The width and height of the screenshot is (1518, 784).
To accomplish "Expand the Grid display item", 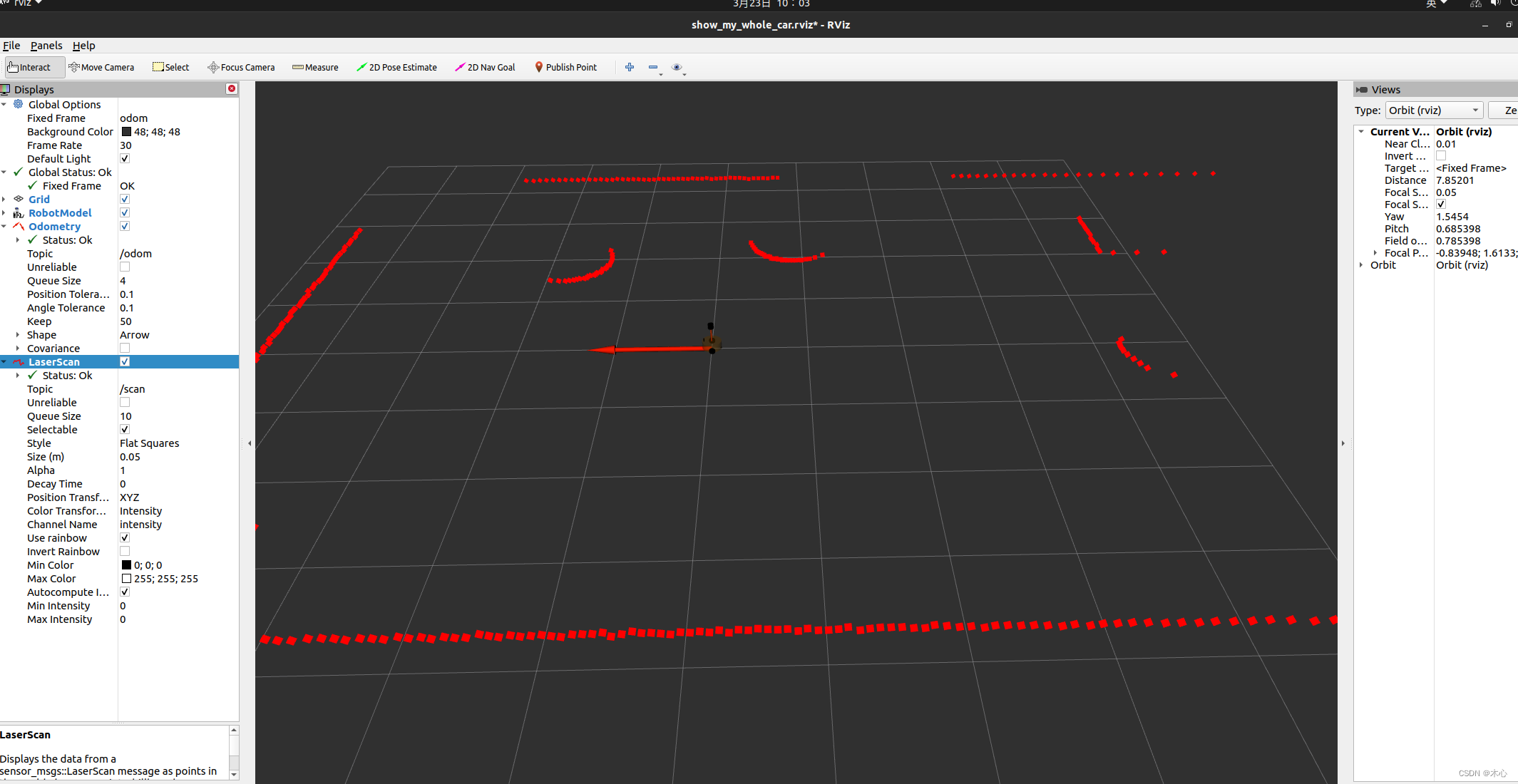I will 4,200.
